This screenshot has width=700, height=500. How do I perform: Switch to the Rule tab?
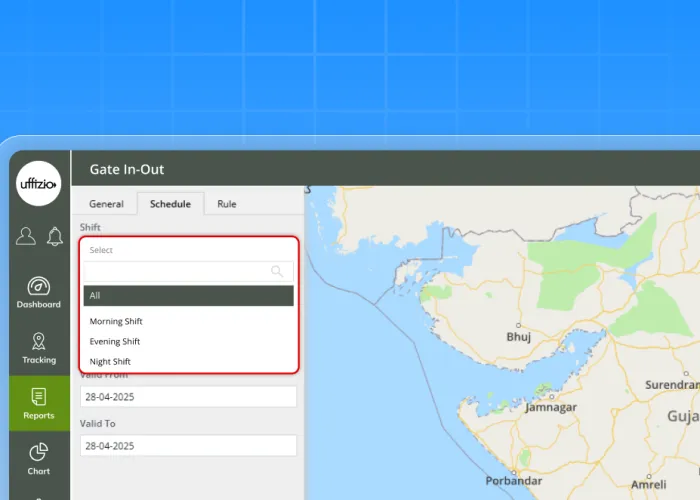click(x=227, y=204)
